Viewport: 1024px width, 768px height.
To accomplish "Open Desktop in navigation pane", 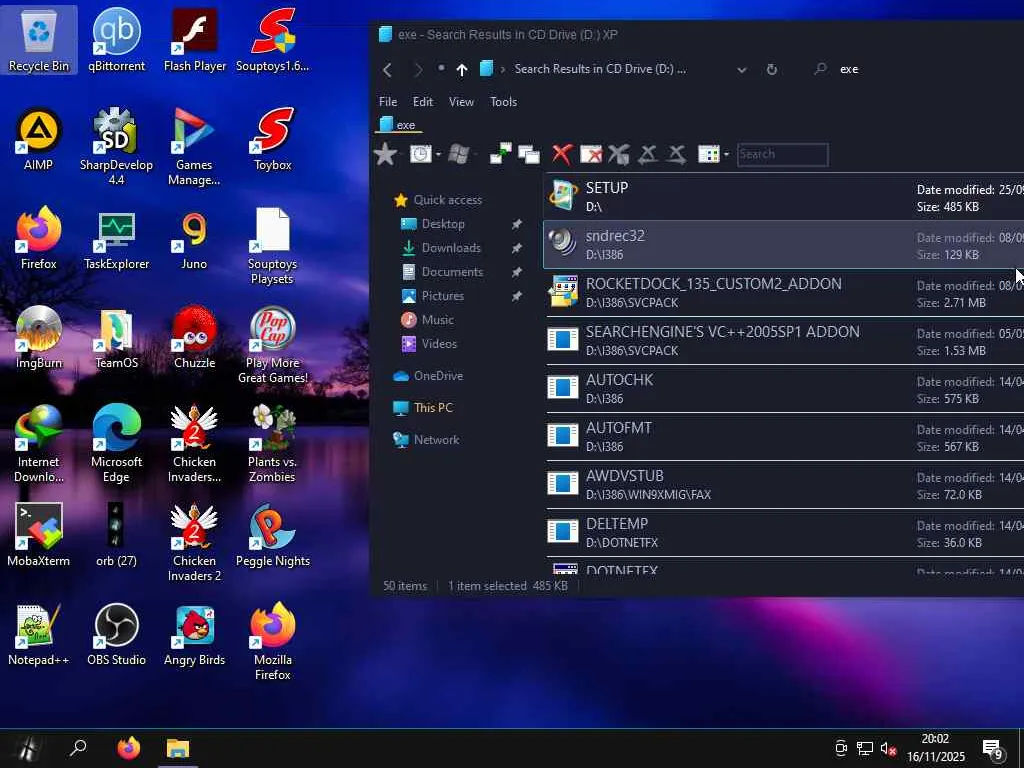I will (x=443, y=224).
